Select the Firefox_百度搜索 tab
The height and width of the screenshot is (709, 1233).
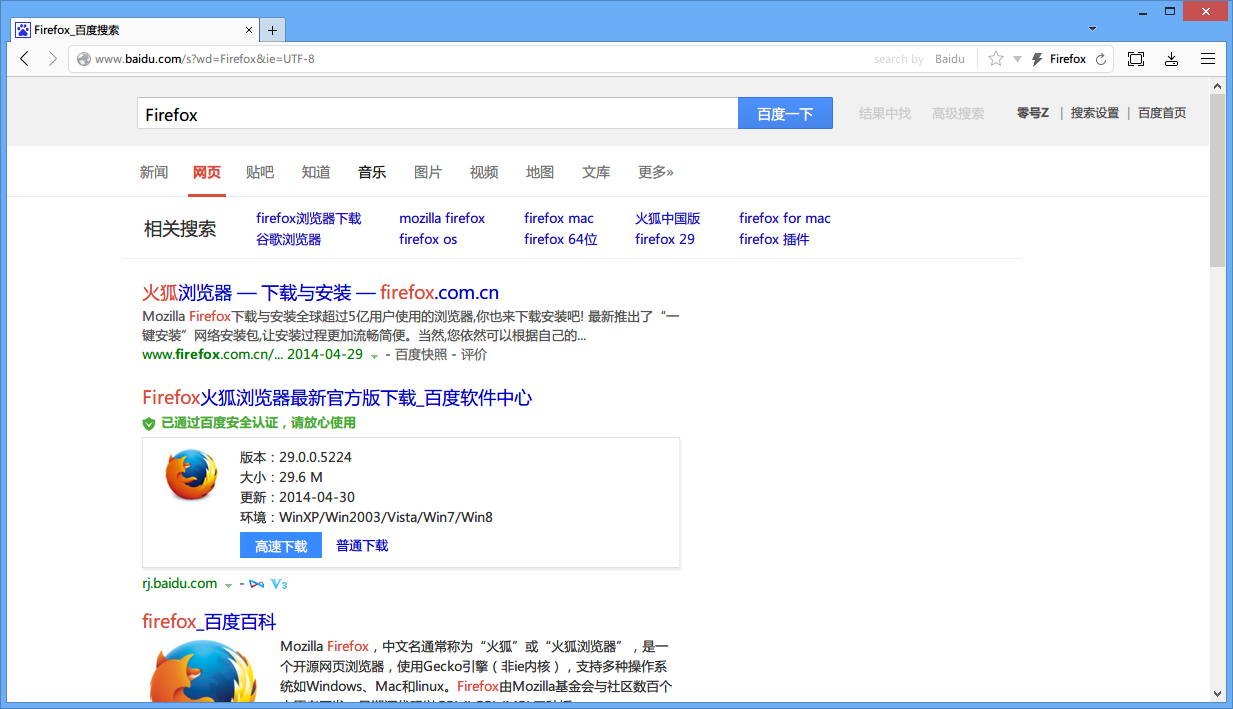134,30
